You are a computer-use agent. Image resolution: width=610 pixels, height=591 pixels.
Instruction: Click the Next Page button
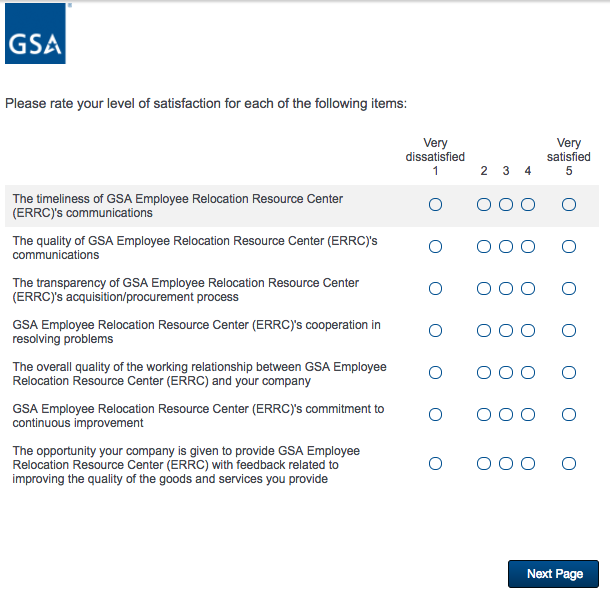553,574
